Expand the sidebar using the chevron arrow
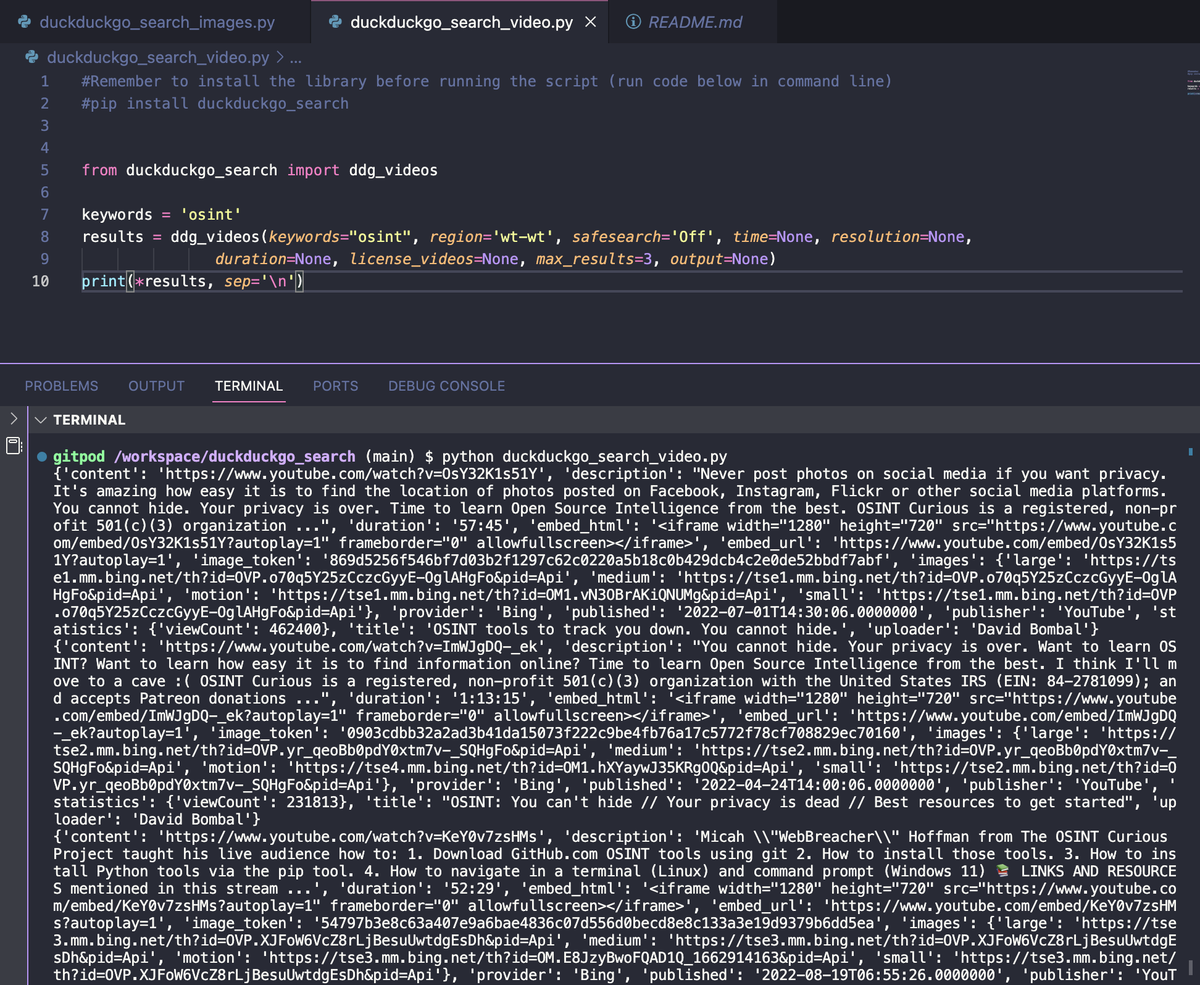This screenshot has width=1200, height=985. tap(14, 419)
